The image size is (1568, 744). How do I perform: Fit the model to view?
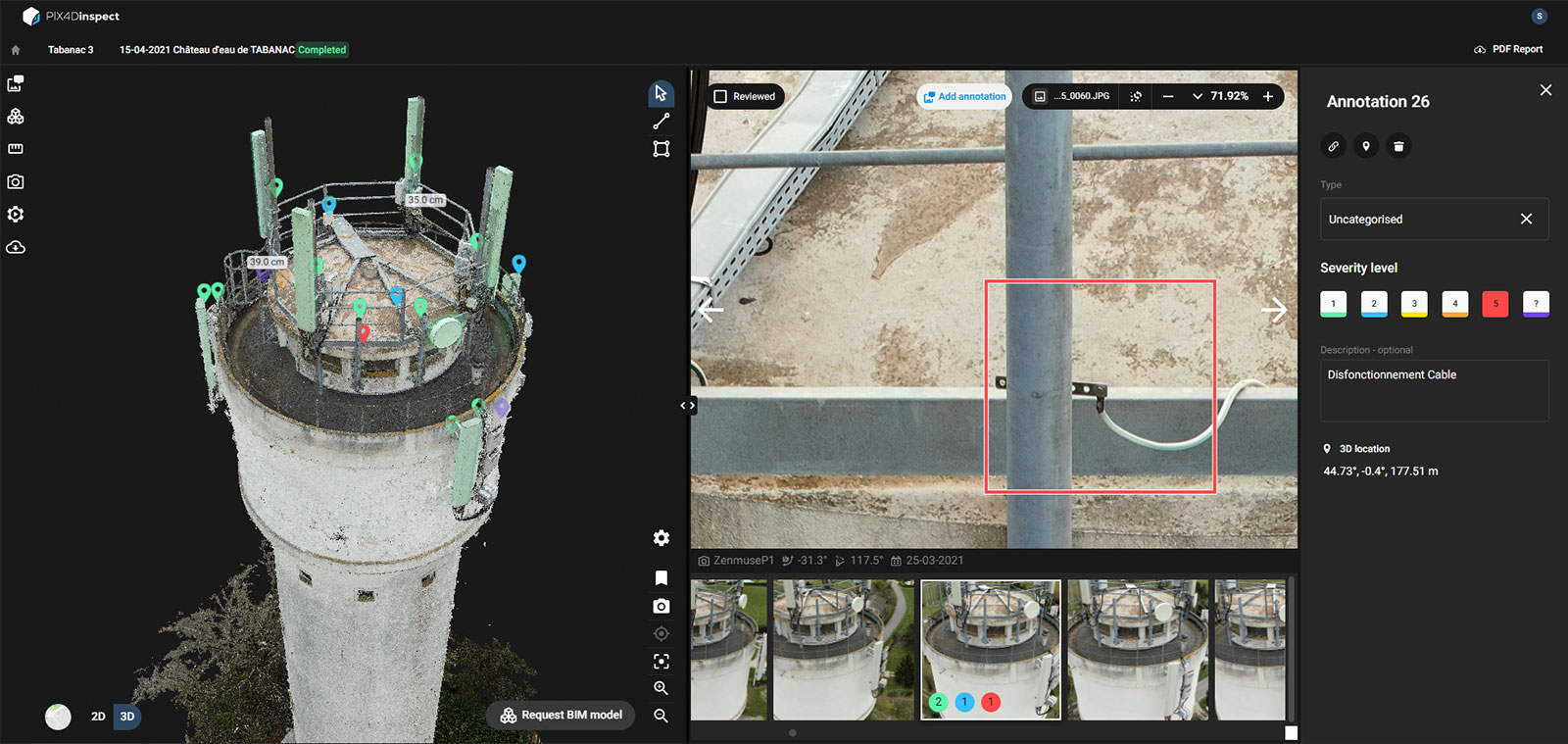point(661,662)
